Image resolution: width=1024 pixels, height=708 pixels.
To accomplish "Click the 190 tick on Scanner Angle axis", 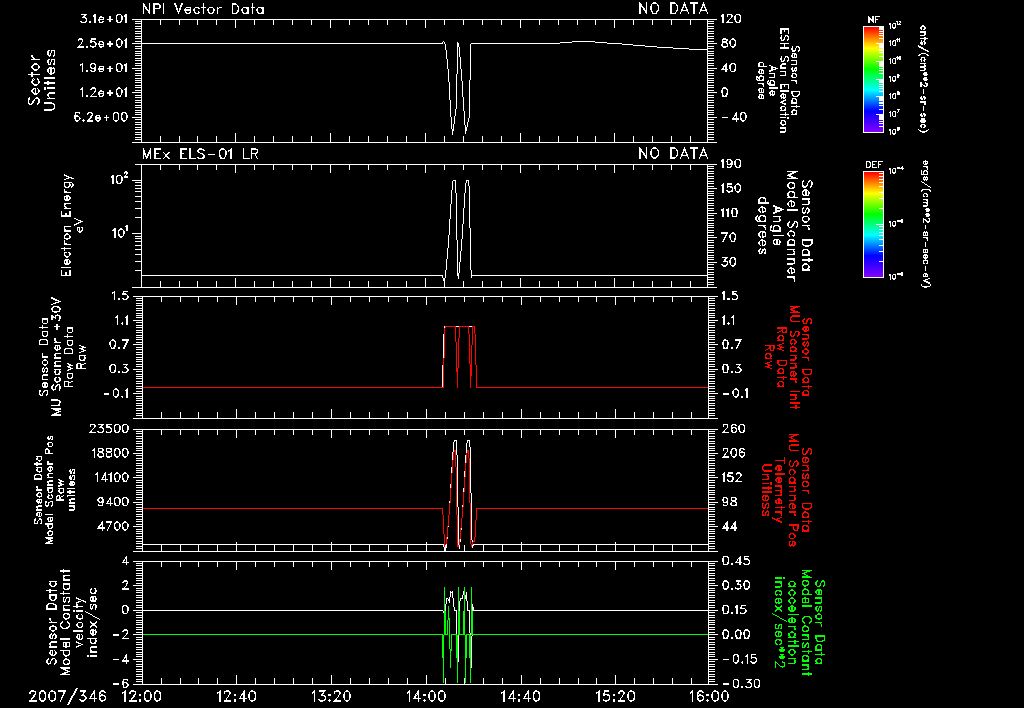I will pos(731,163).
